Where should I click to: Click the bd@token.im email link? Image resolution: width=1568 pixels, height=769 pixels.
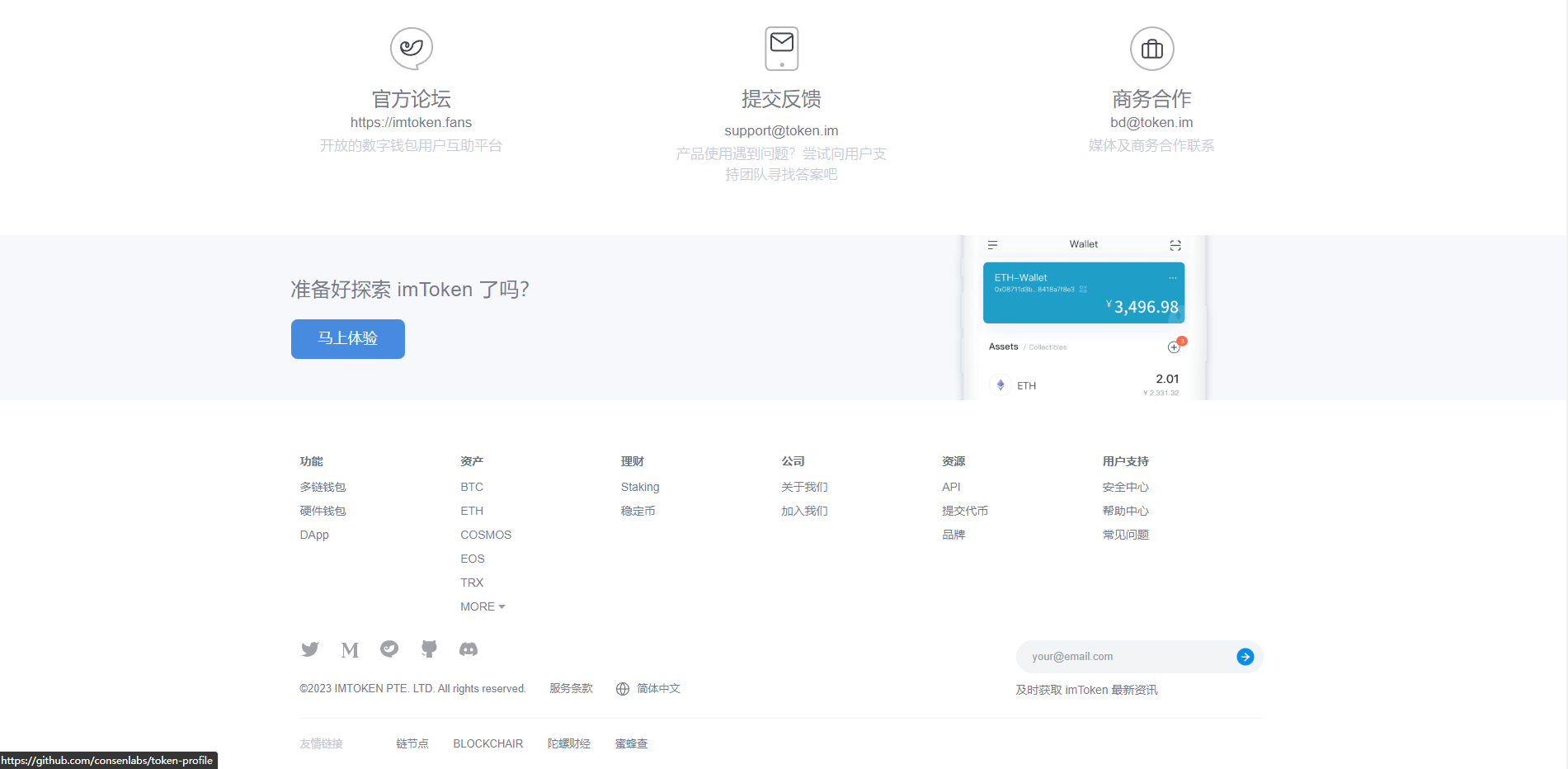pos(1151,123)
